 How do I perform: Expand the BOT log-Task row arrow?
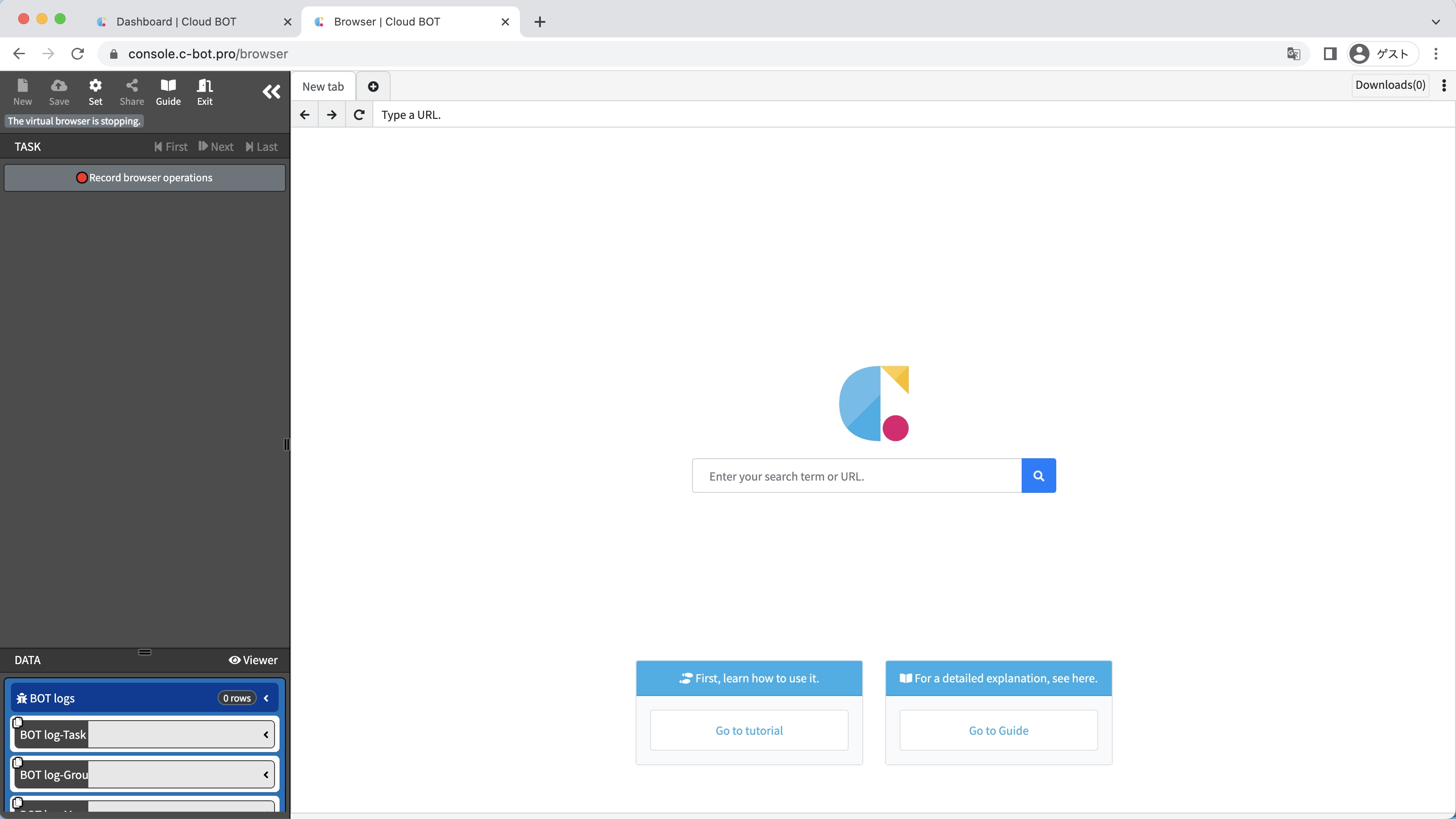[x=265, y=735]
